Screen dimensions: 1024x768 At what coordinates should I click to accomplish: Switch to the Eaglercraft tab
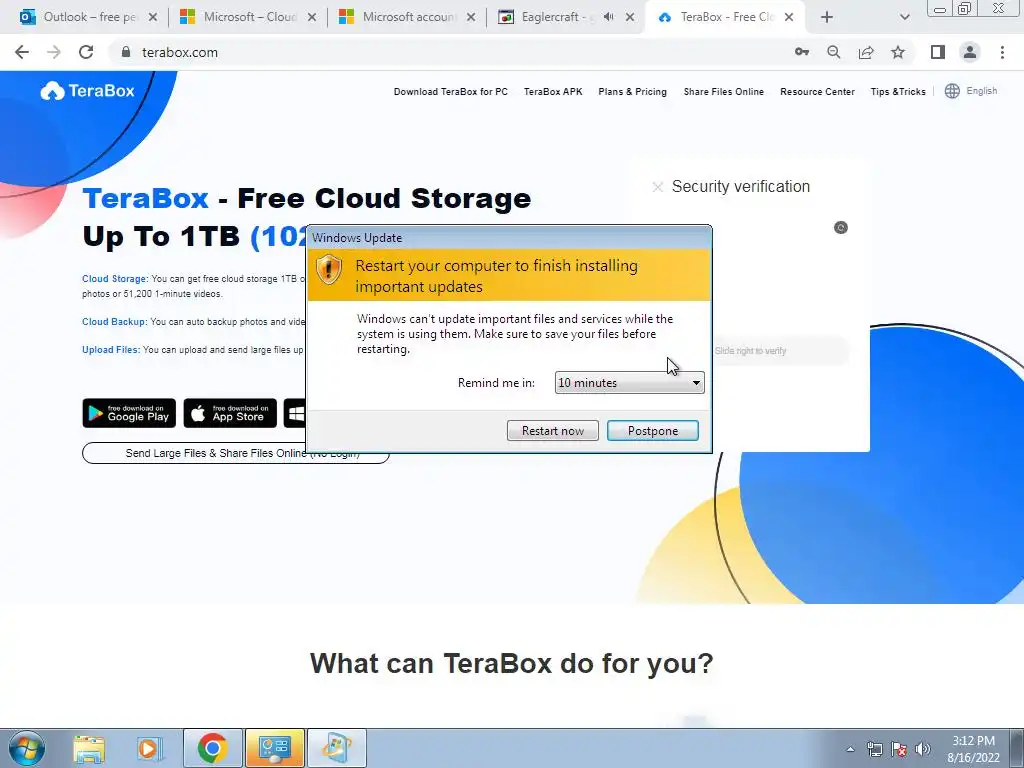click(x=565, y=17)
